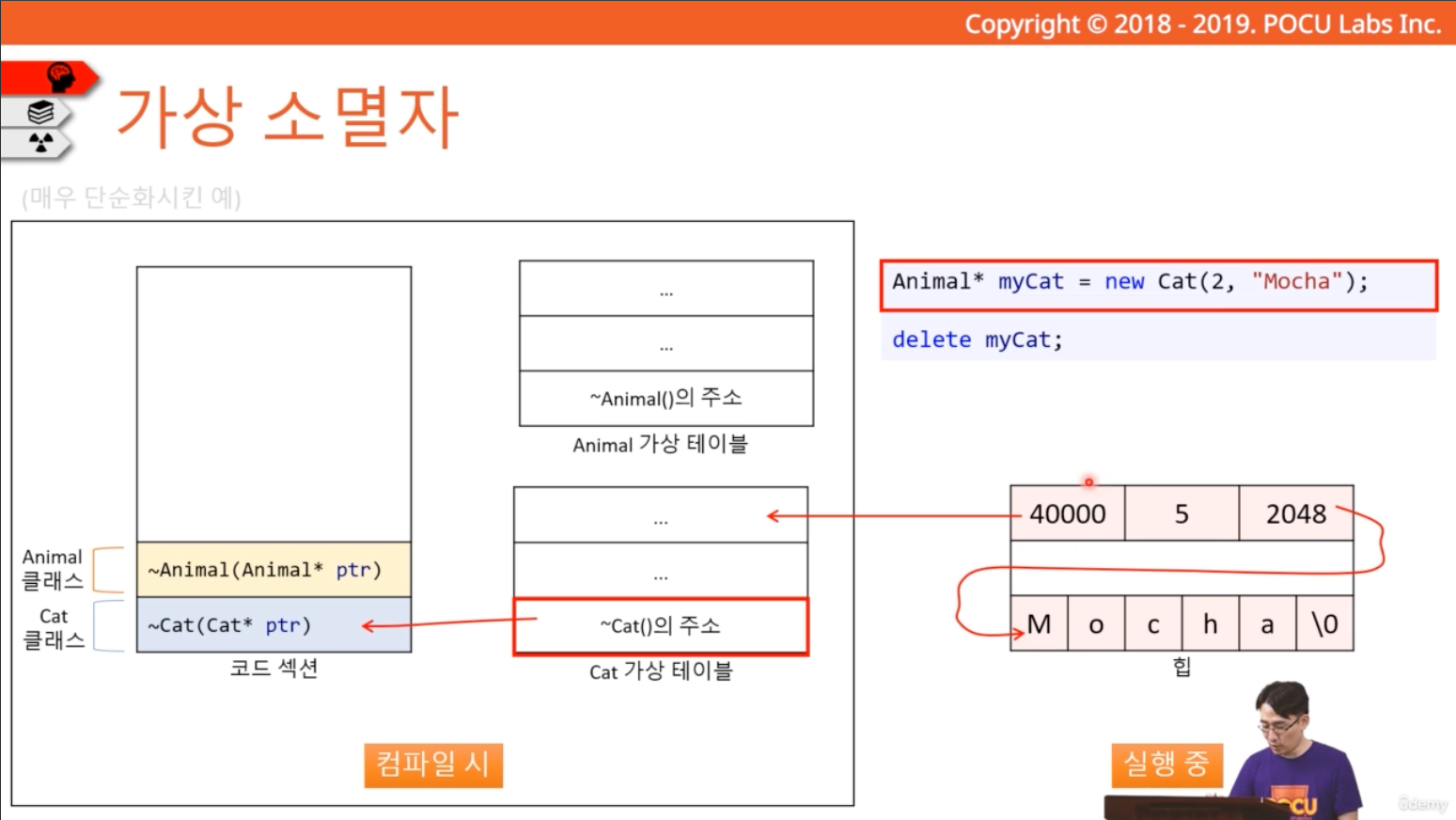
Task: Click the Animal 클래스 label
Action: pyautogui.click(x=53, y=569)
